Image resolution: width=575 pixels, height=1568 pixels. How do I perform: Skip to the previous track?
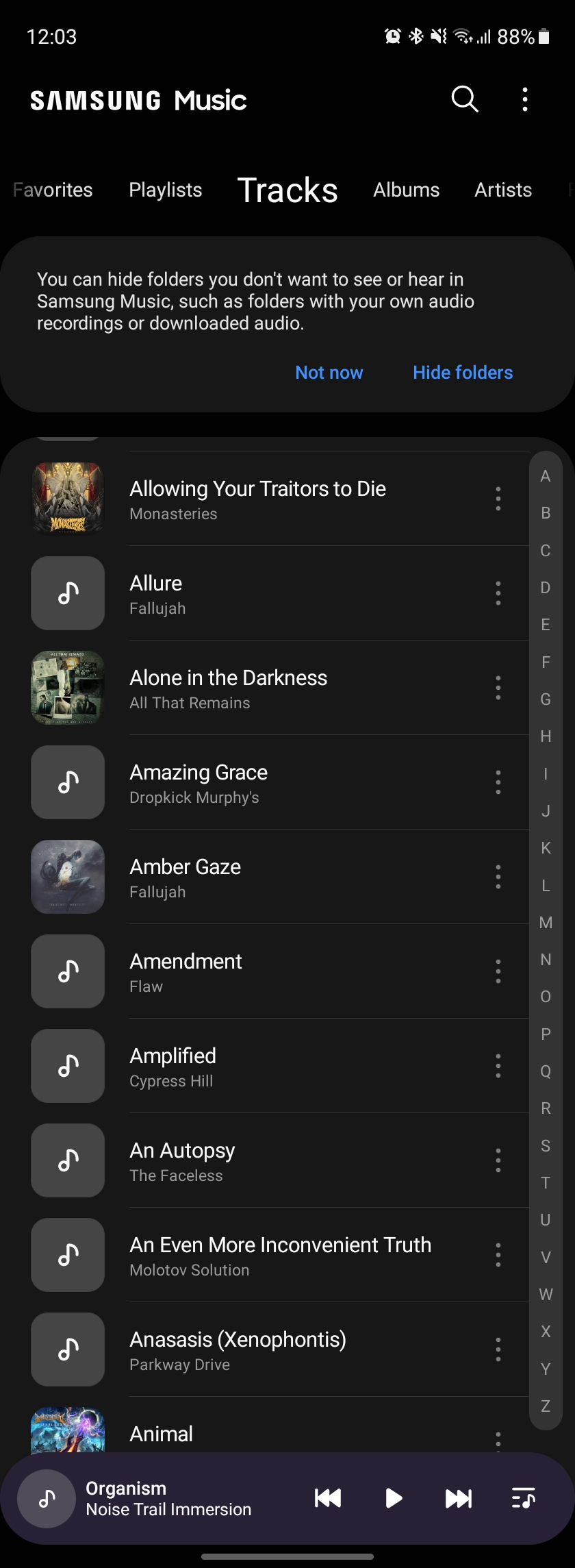point(328,1498)
